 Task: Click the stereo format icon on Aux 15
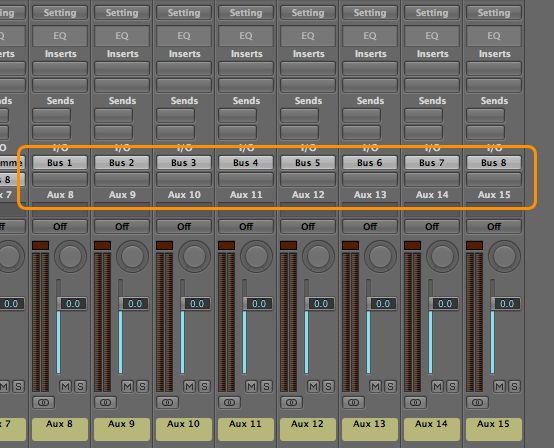[477, 402]
